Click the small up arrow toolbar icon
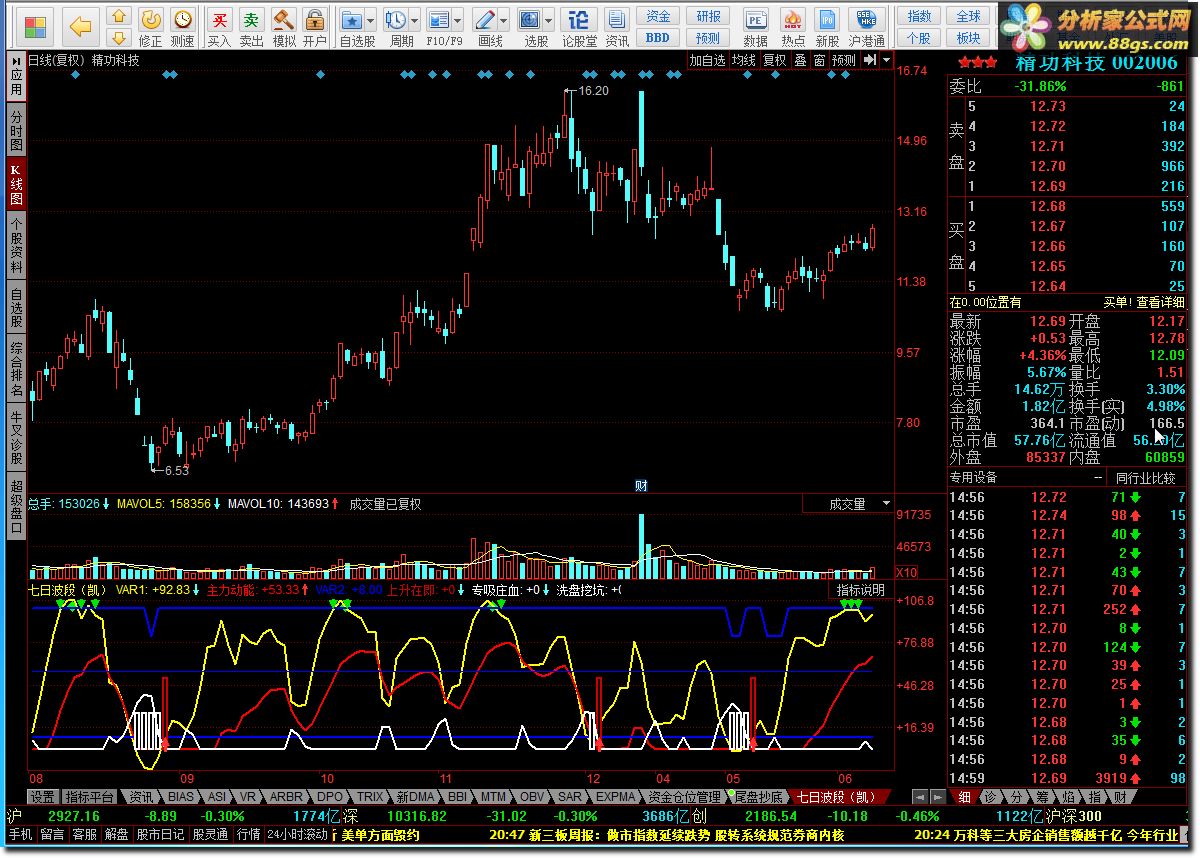 pyautogui.click(x=120, y=17)
